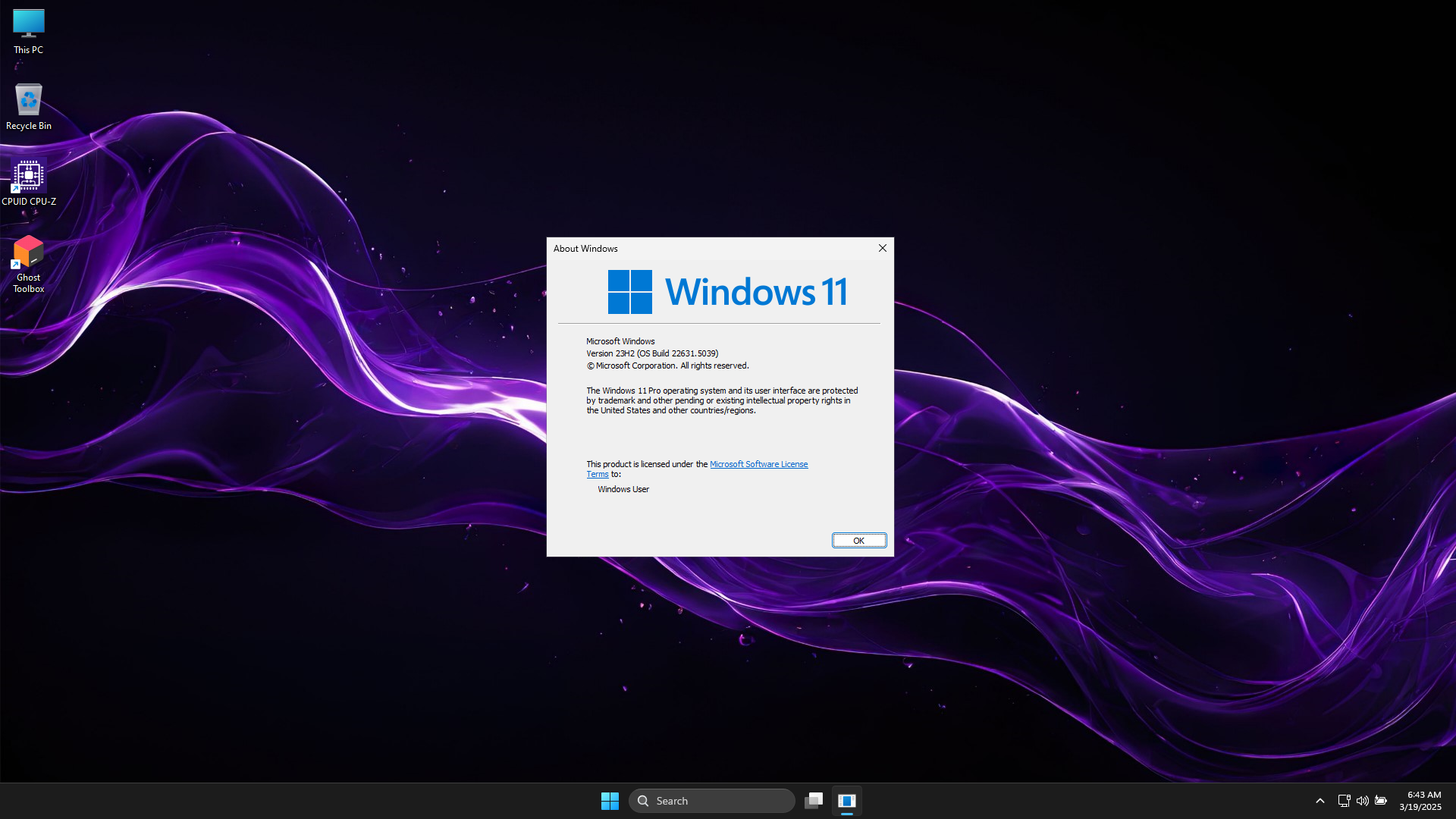The height and width of the screenshot is (819, 1456).
Task: Open the Microsoft Software License Terms link
Action: (758, 464)
